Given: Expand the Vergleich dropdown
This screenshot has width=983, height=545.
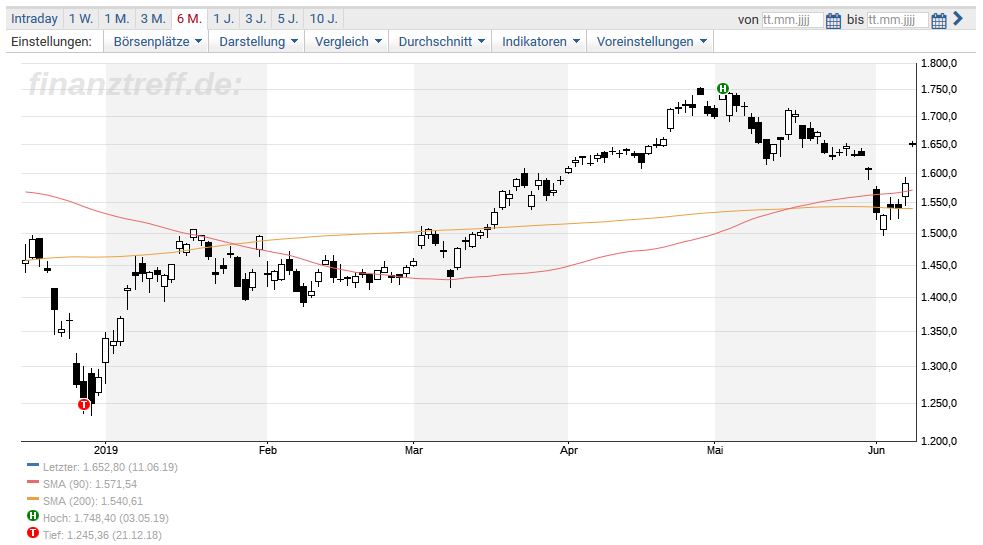Looking at the screenshot, I should [x=348, y=41].
